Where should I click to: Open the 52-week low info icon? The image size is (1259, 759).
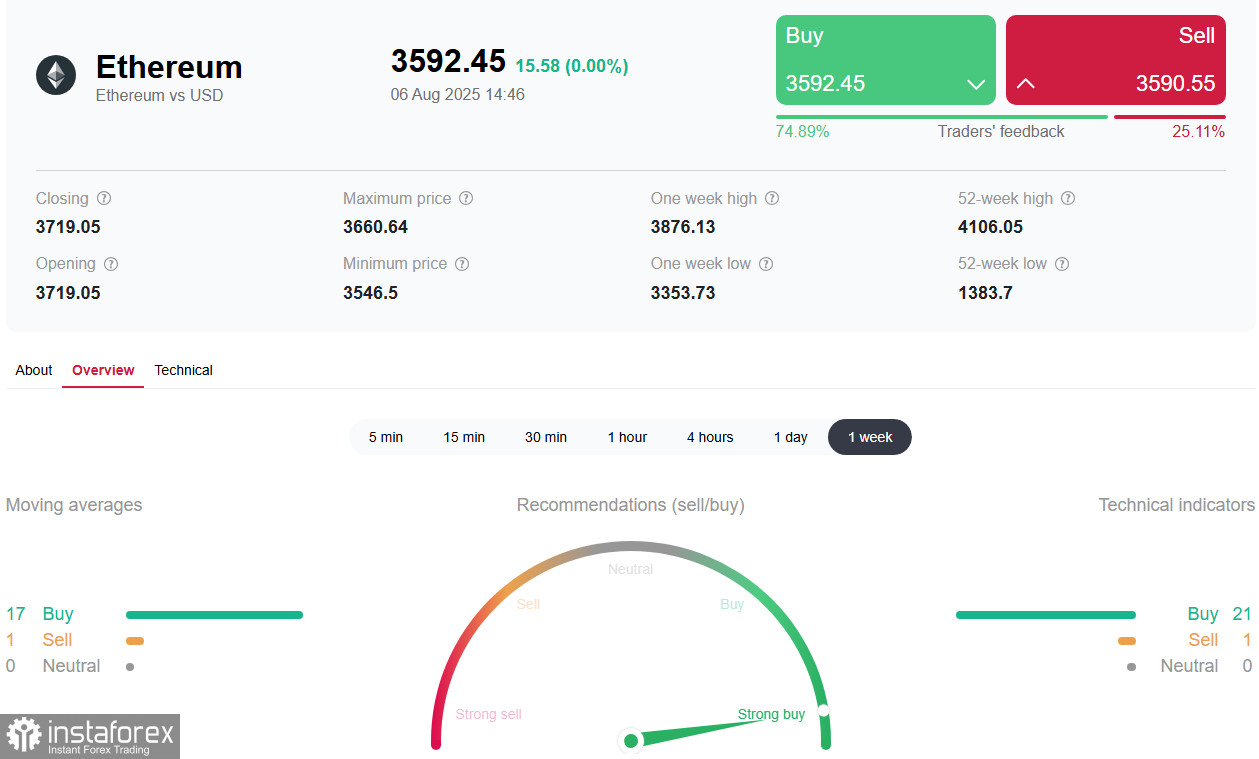(x=1062, y=264)
